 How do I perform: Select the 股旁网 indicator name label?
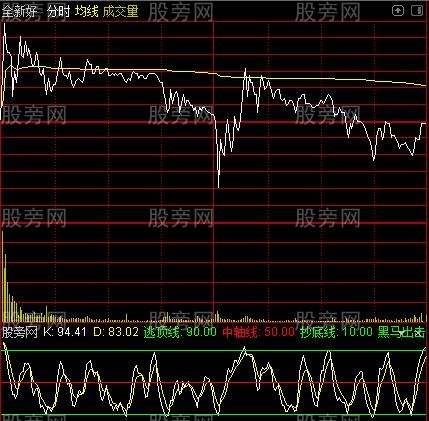20,332
